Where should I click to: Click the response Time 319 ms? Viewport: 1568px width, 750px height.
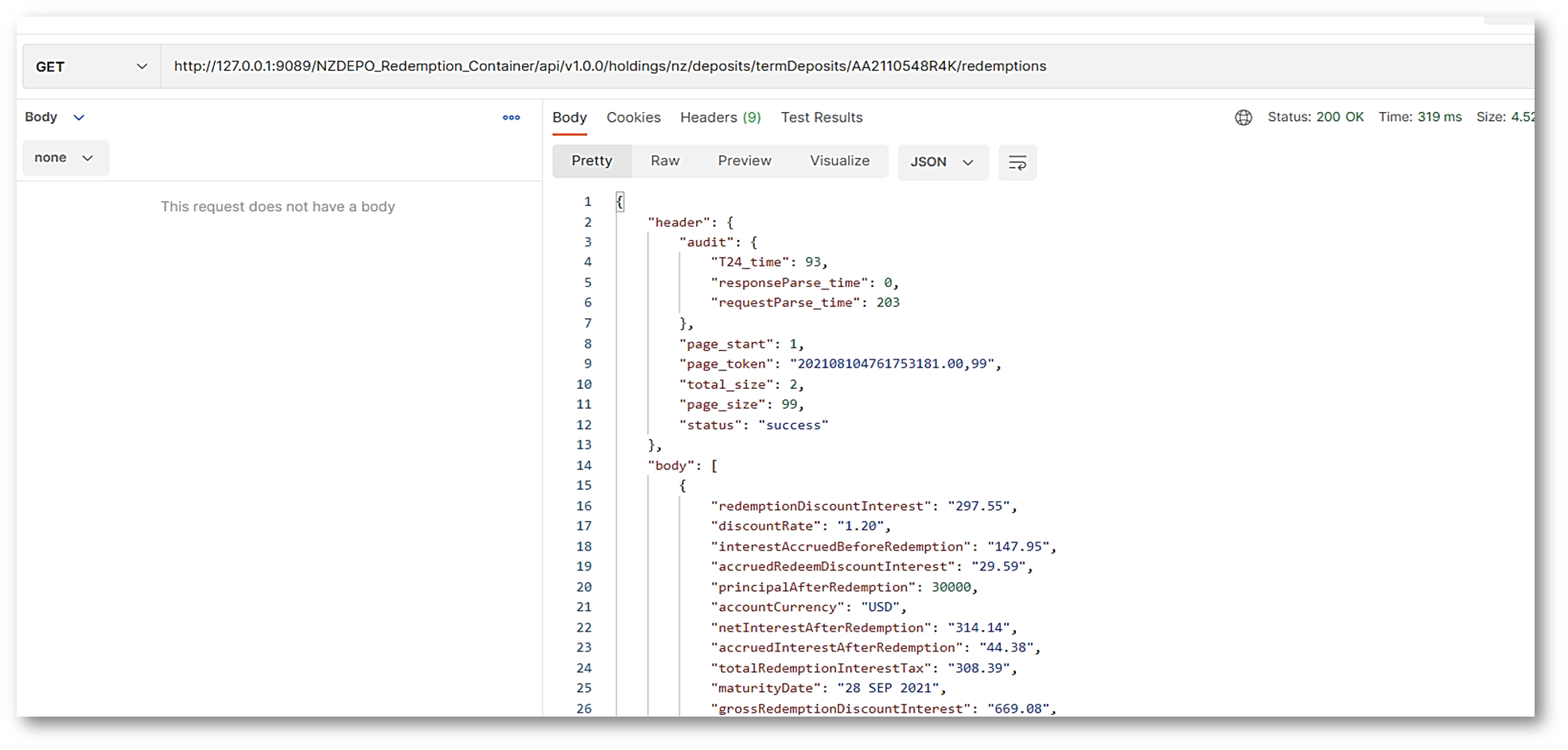(x=1419, y=118)
